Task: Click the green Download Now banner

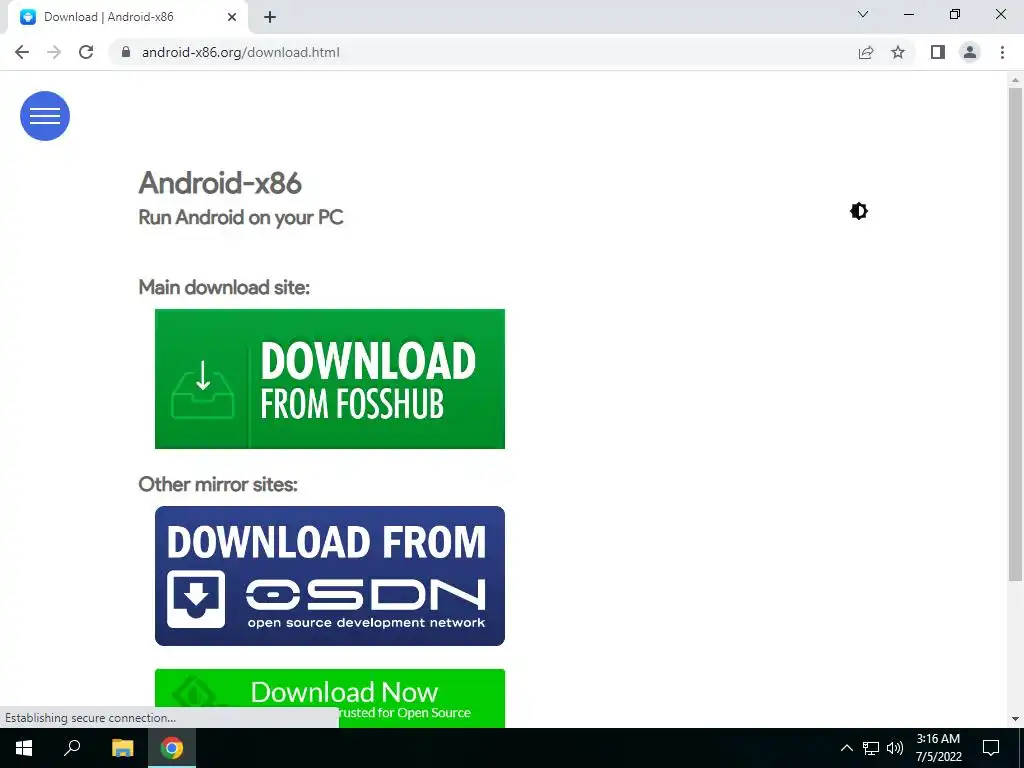Action: pos(330,697)
